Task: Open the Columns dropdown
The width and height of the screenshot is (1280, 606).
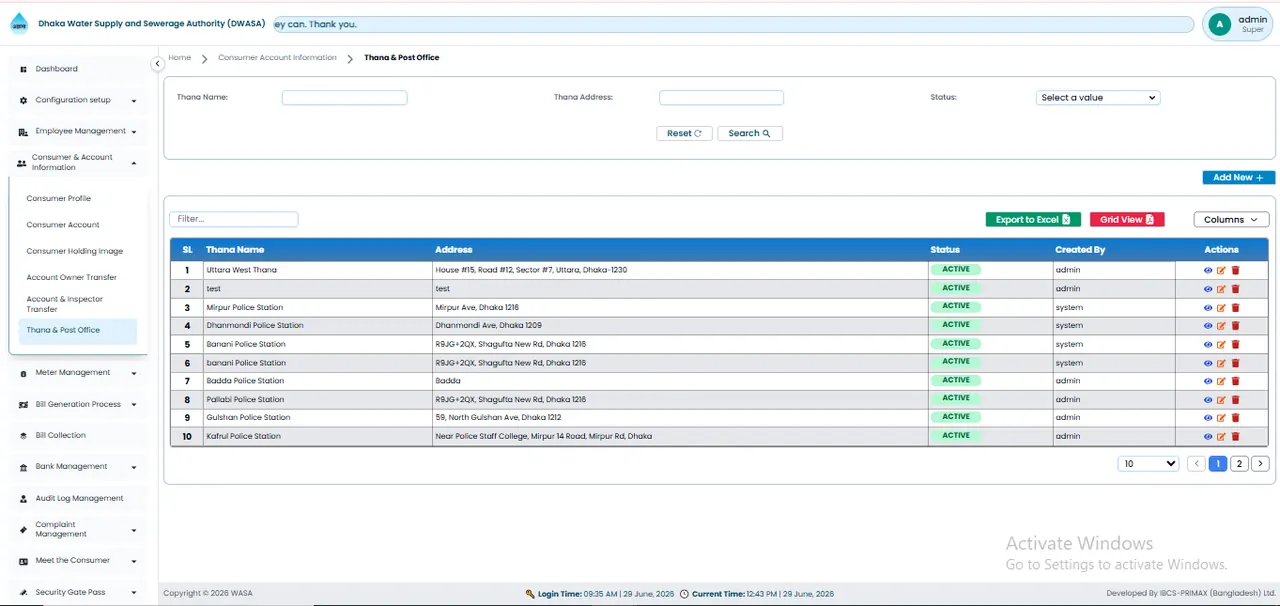Action: (1231, 220)
